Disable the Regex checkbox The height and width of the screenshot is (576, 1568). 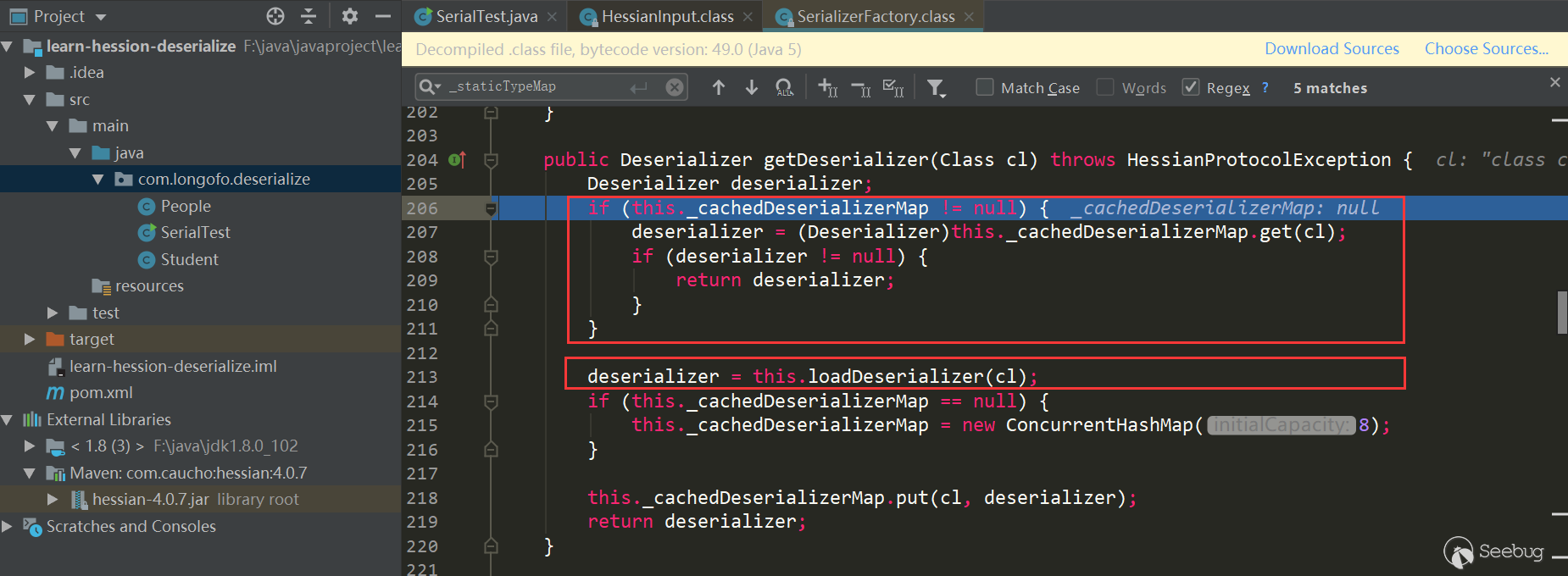(x=1191, y=87)
